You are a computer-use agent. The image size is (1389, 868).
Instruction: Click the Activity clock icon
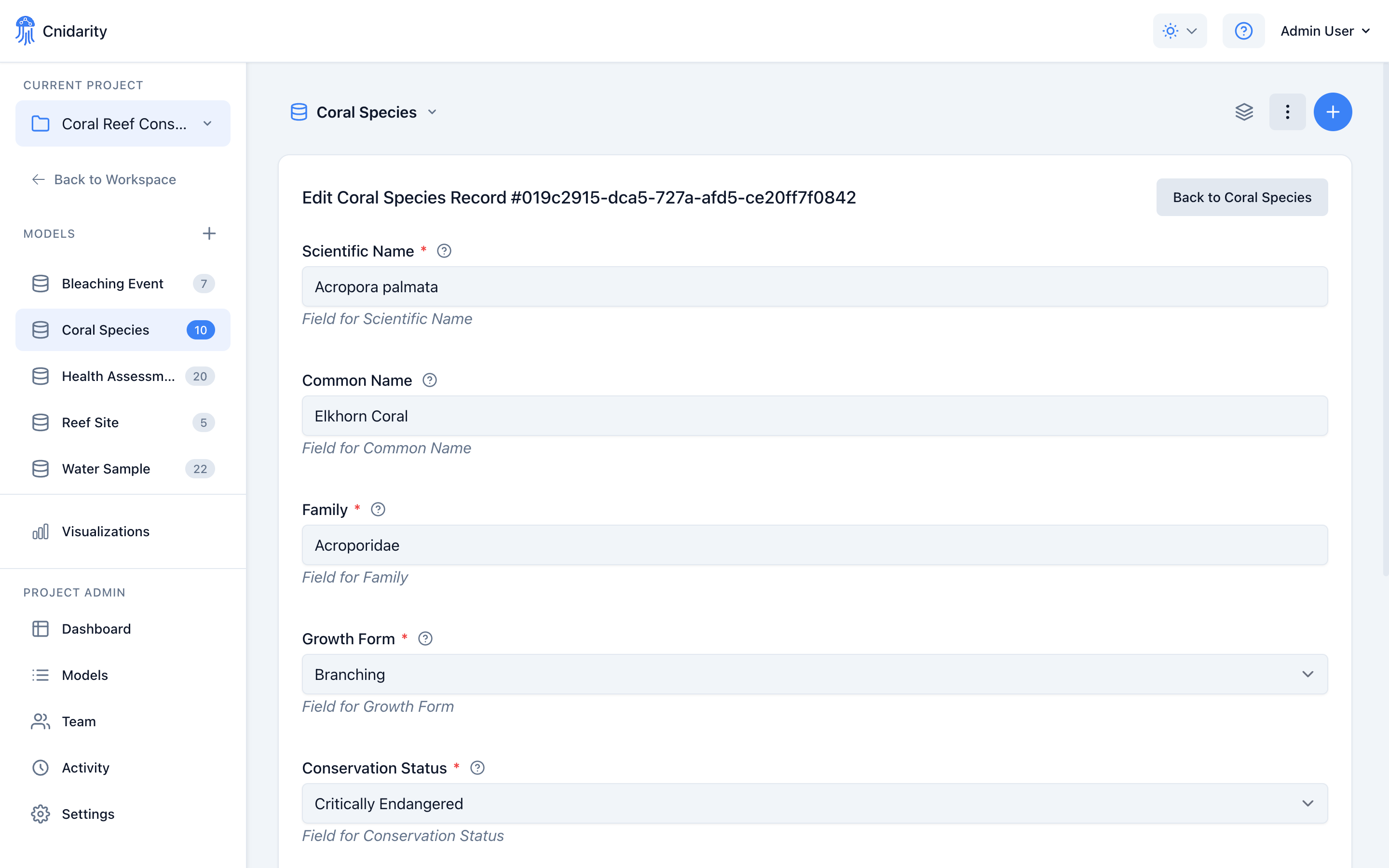40,768
